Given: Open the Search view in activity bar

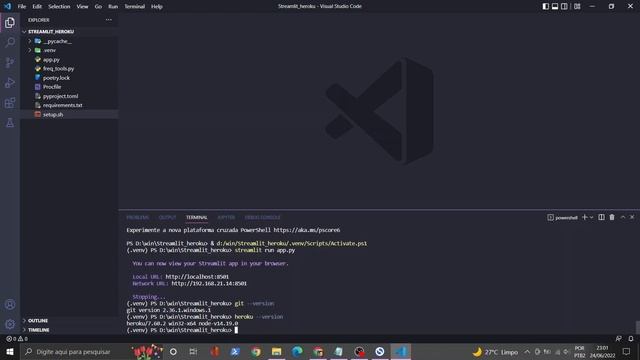Looking at the screenshot, I should (10, 42).
